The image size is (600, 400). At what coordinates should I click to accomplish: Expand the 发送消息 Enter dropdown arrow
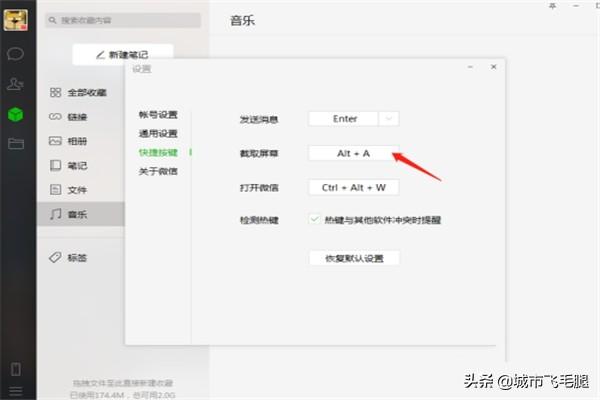pos(389,119)
